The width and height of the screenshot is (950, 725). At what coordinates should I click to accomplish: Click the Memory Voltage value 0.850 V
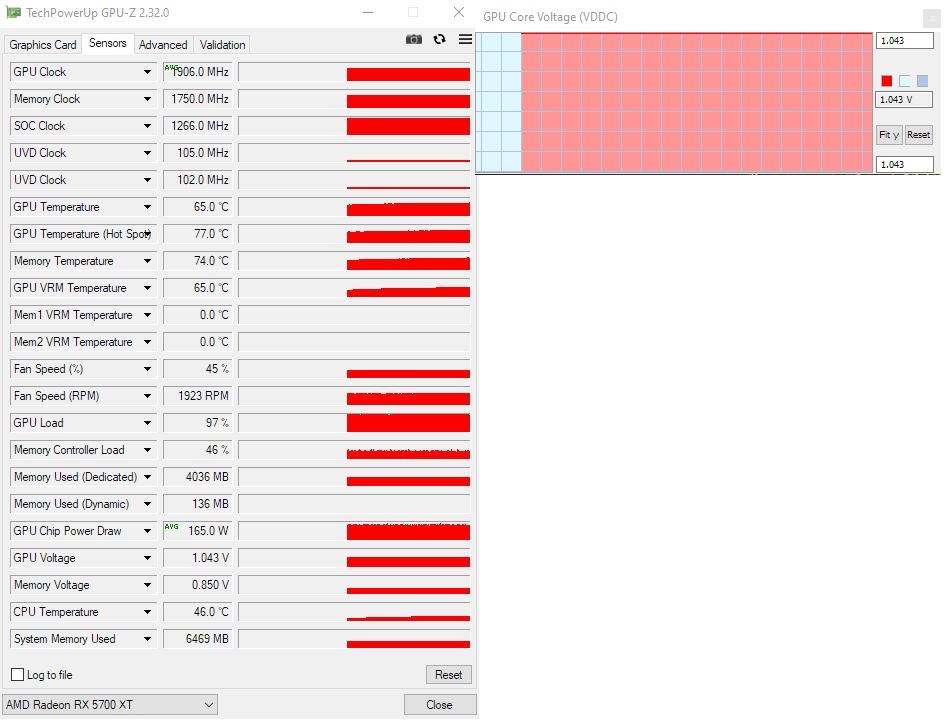point(198,585)
